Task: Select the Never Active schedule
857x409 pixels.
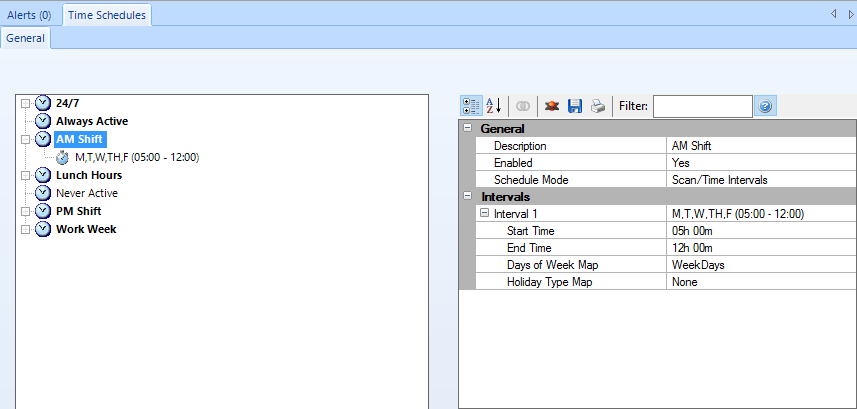Action: (x=86, y=193)
